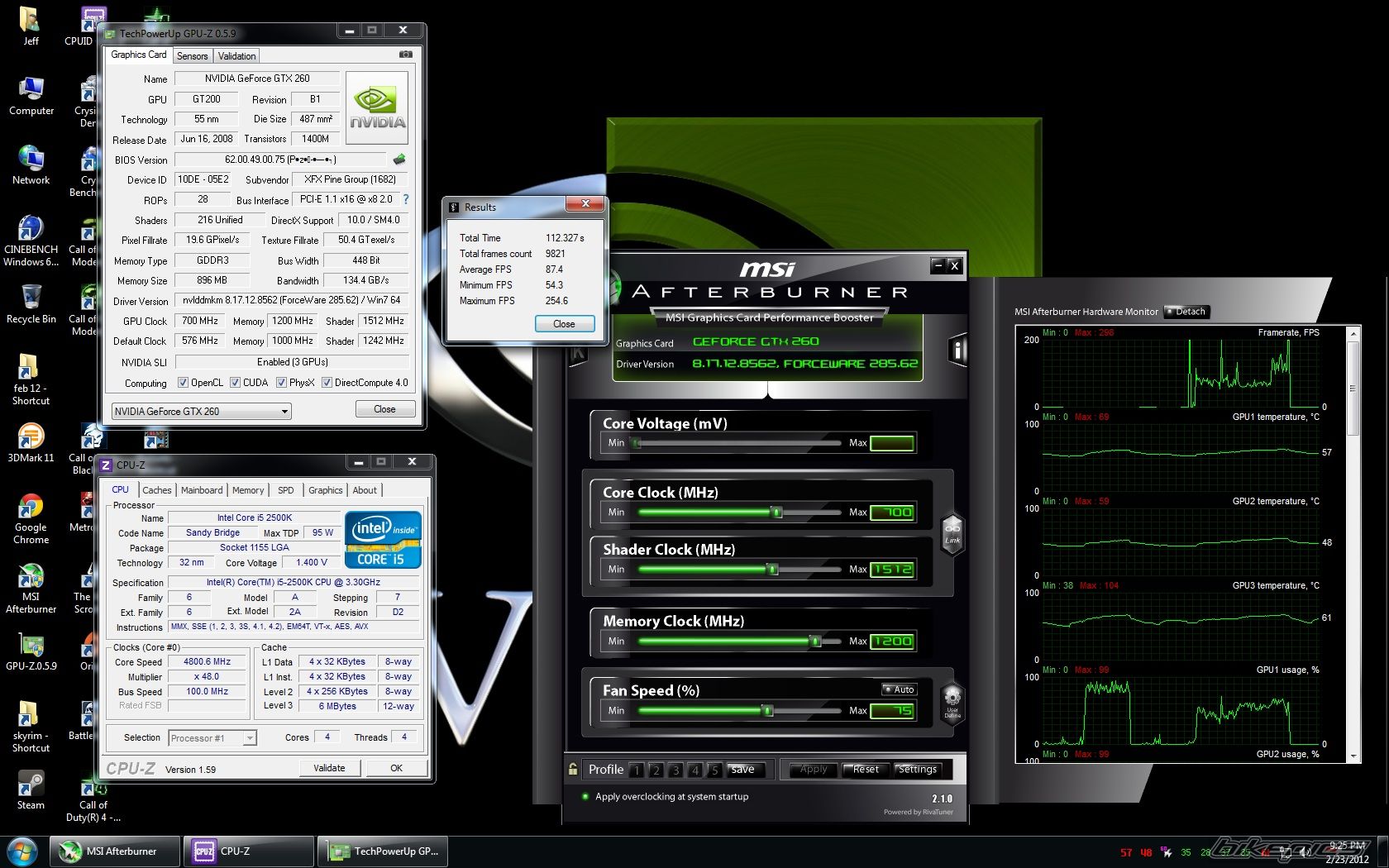The image size is (1389, 868).
Task: Detach the Afterburner Hardware Monitor panel
Action: click(x=1187, y=312)
